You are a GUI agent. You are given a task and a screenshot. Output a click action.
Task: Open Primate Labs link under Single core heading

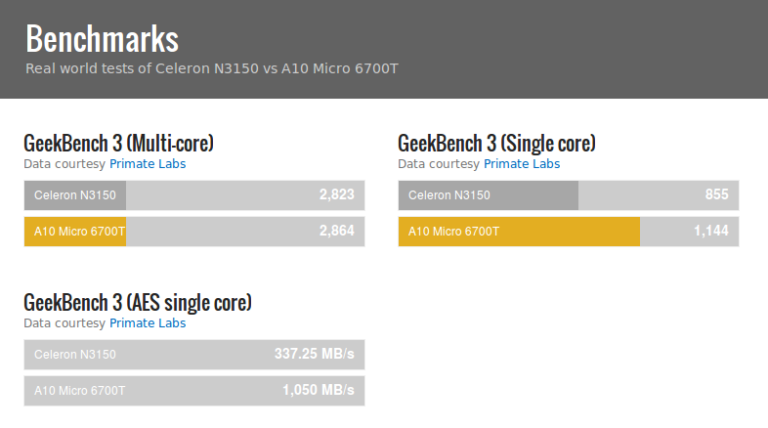(x=522, y=164)
